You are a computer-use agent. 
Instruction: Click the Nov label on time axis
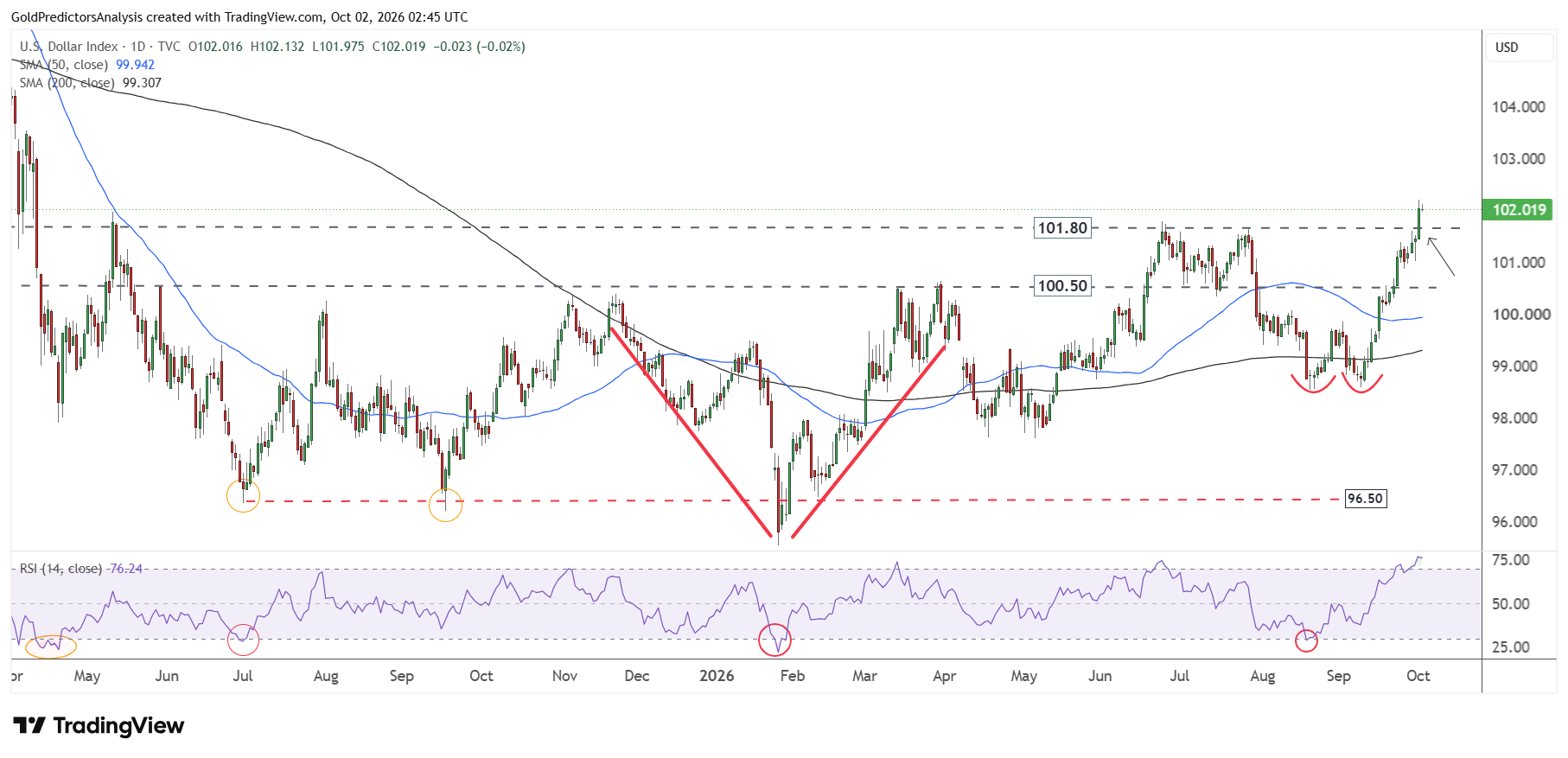click(564, 676)
